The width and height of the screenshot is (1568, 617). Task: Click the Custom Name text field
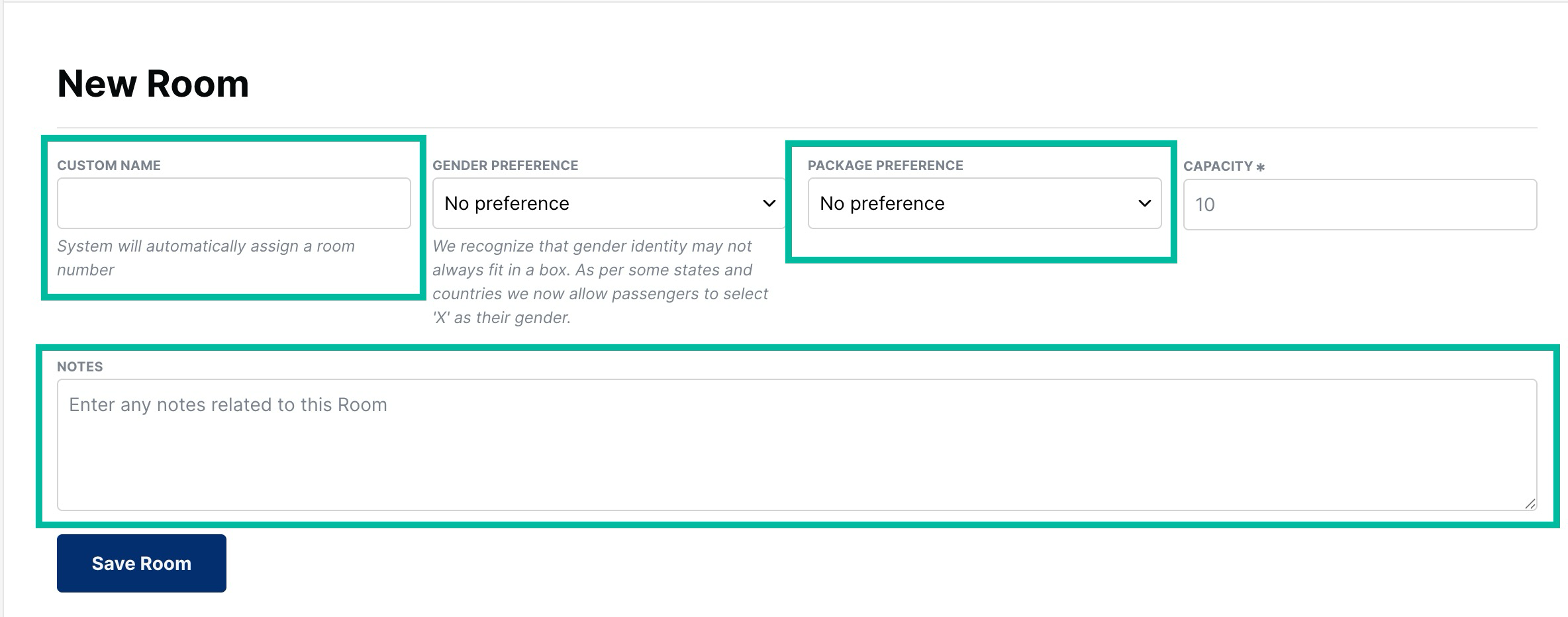[x=233, y=203]
